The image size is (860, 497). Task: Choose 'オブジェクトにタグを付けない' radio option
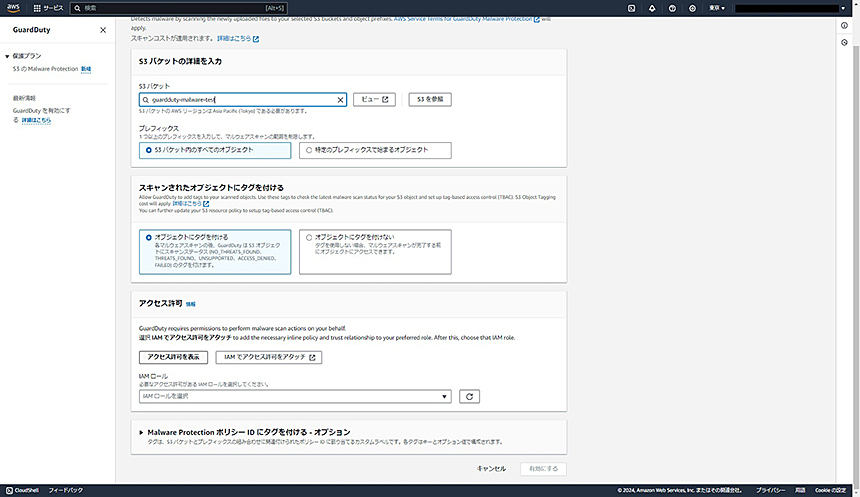(x=308, y=237)
